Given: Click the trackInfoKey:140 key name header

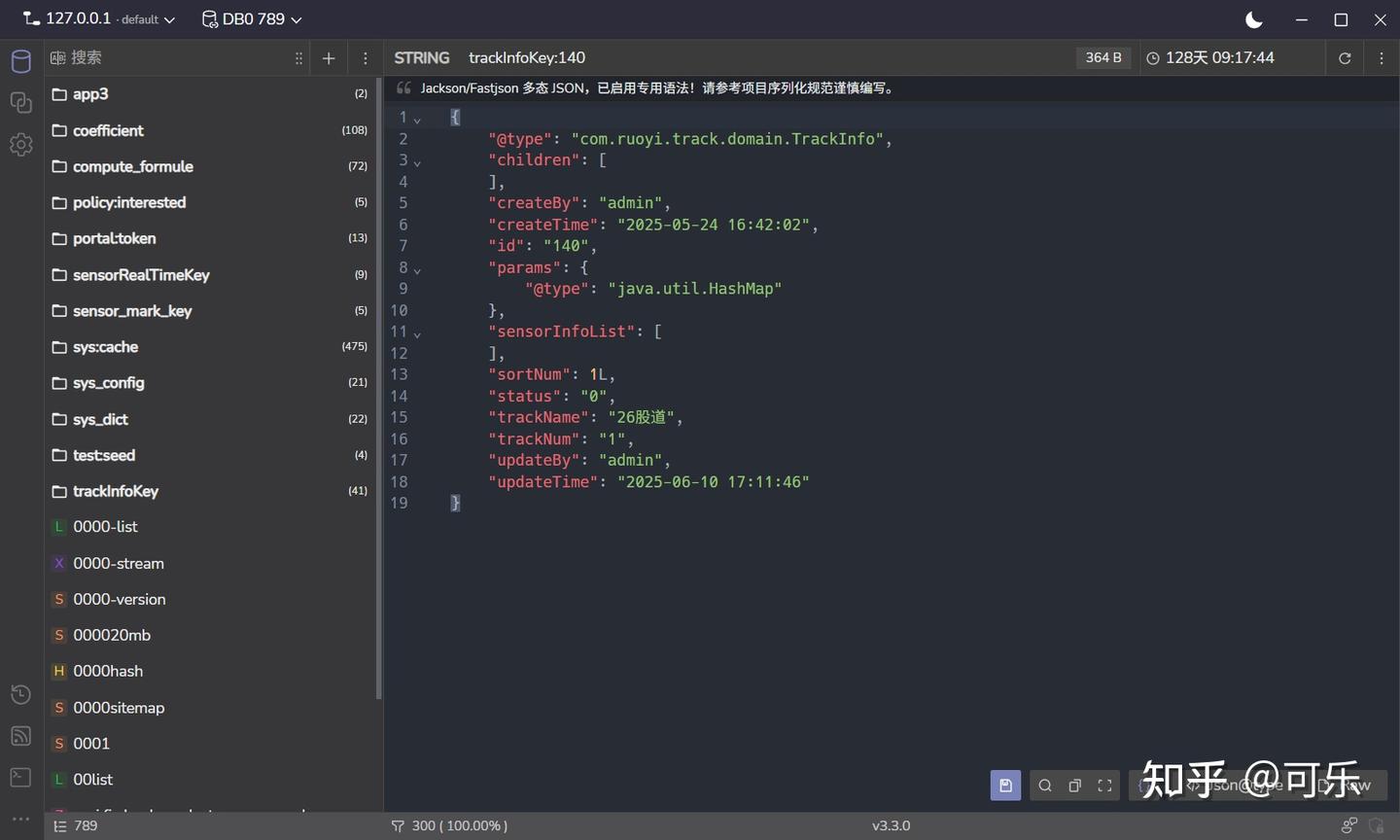Looking at the screenshot, I should coord(527,58).
